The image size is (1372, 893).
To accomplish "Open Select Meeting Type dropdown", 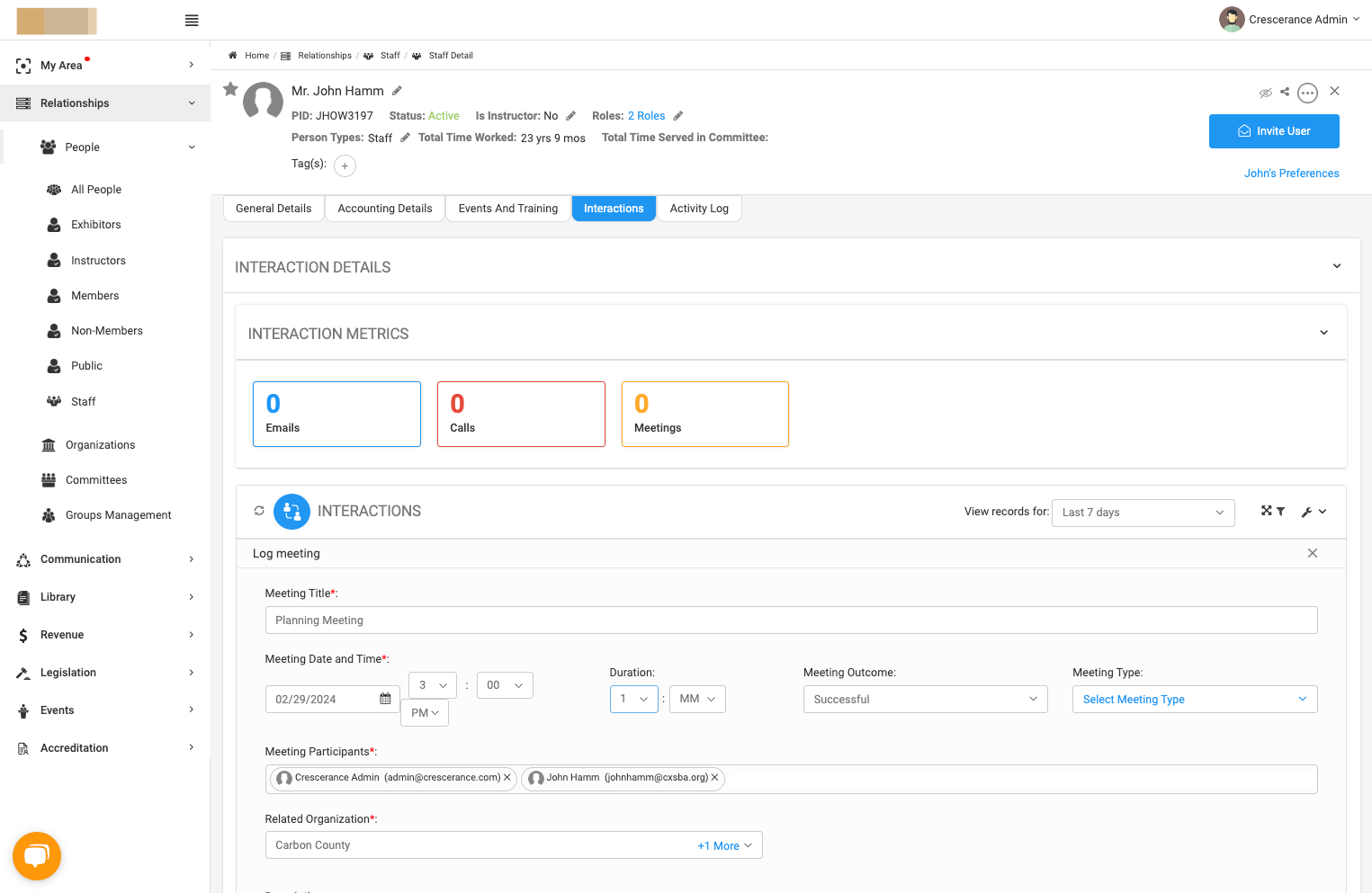I will [x=1195, y=700].
